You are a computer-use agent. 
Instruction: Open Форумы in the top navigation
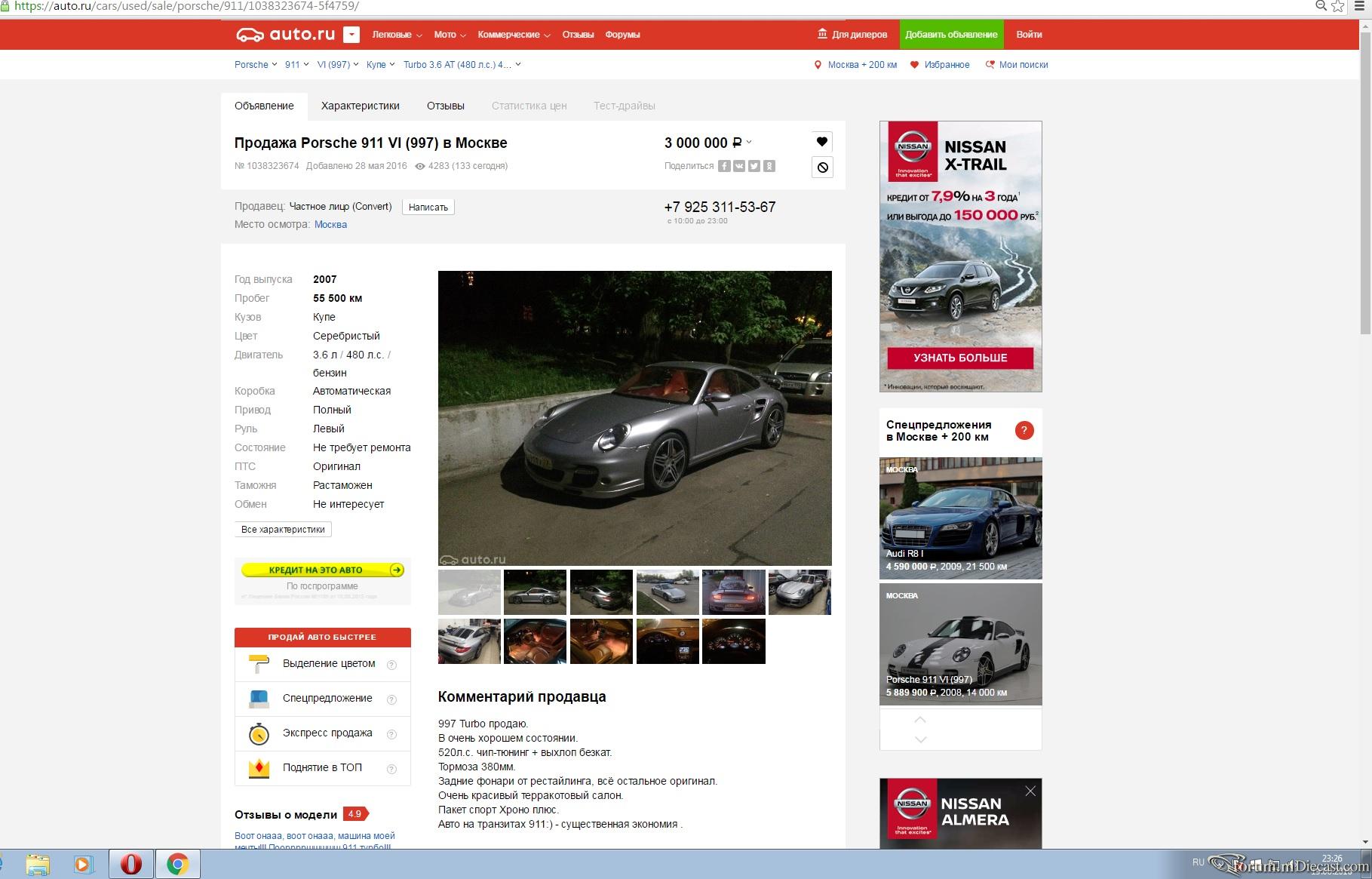click(x=622, y=35)
